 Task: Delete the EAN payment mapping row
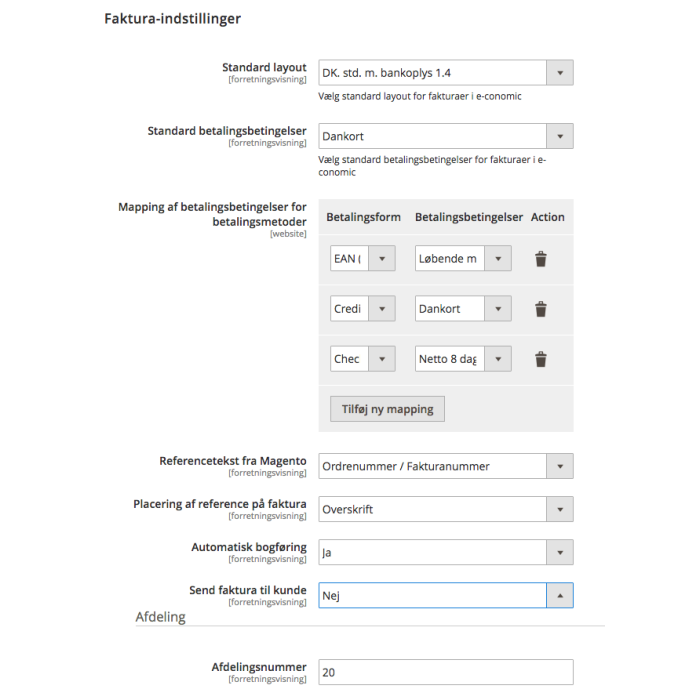(x=541, y=258)
